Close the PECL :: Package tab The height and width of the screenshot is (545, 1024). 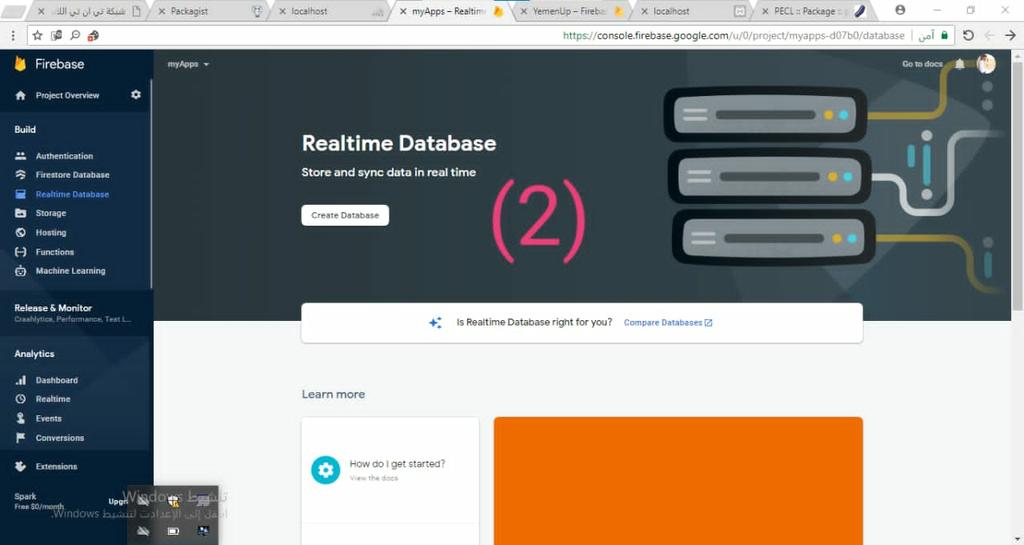click(765, 11)
